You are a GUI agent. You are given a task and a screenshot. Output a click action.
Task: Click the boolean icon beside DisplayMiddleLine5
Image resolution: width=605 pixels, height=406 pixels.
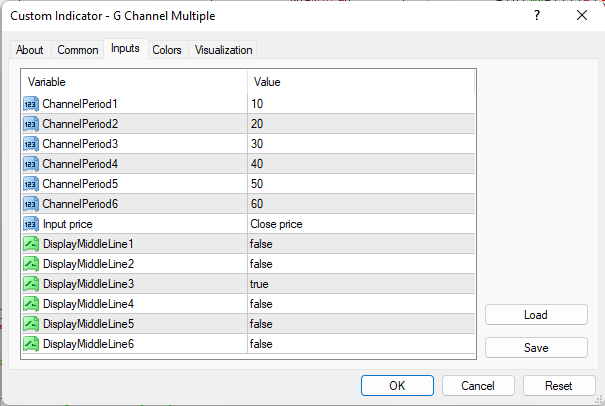tap(30, 324)
